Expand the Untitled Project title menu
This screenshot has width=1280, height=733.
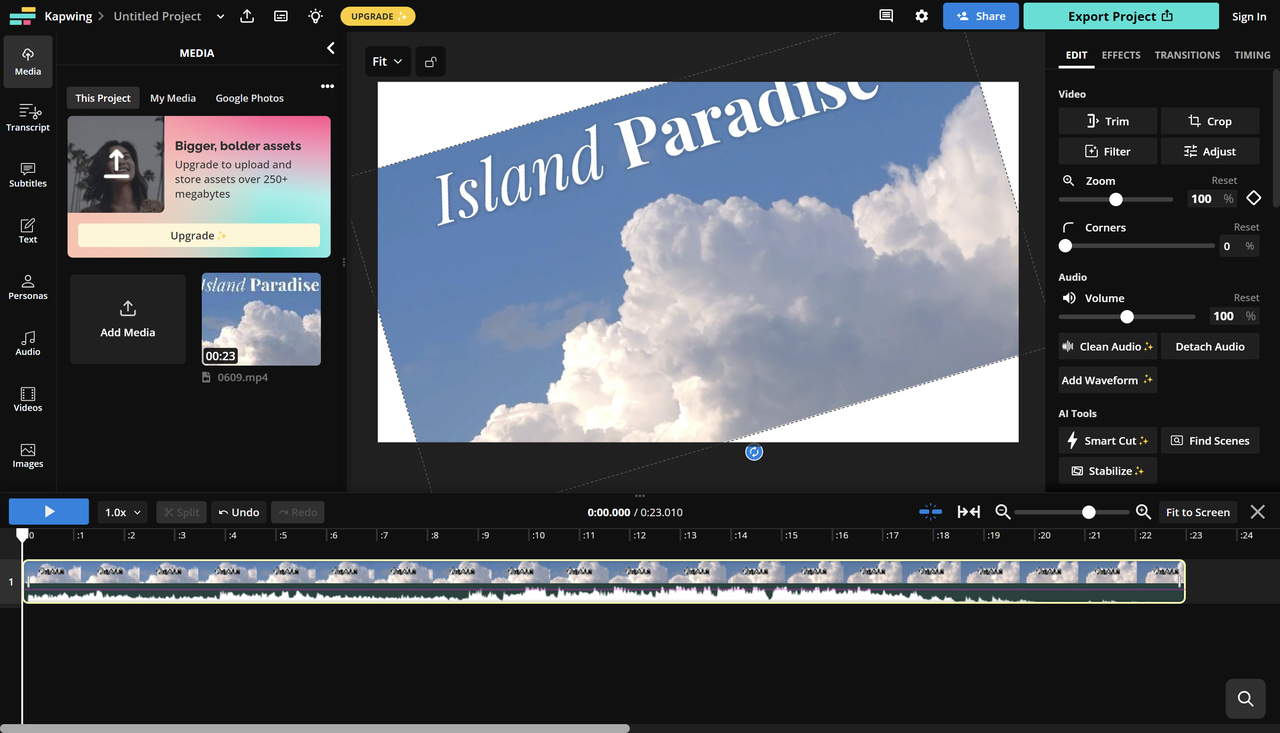(x=219, y=16)
